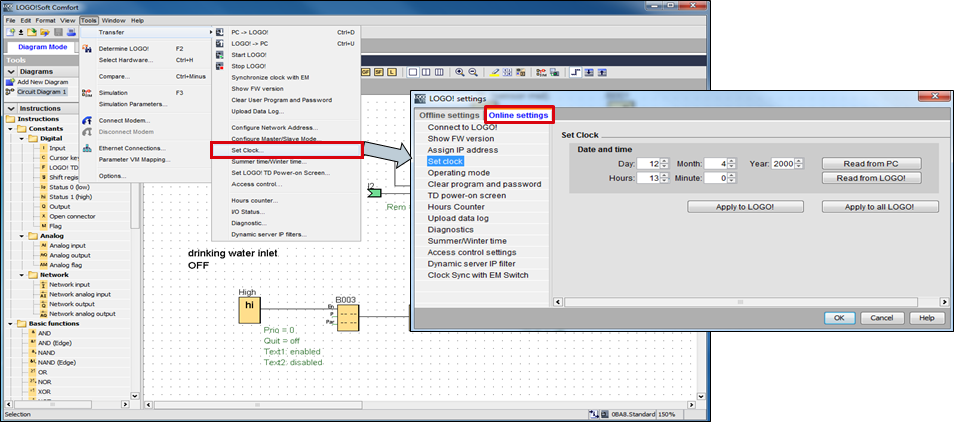Collapse the Basic functions folder
This screenshot has width=954, height=422.
(x=11, y=323)
